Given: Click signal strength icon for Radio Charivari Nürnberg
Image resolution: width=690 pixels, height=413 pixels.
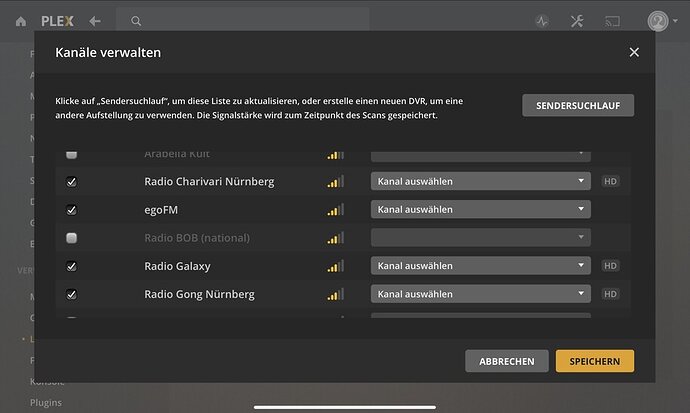Looking at the screenshot, I should tap(335, 182).
